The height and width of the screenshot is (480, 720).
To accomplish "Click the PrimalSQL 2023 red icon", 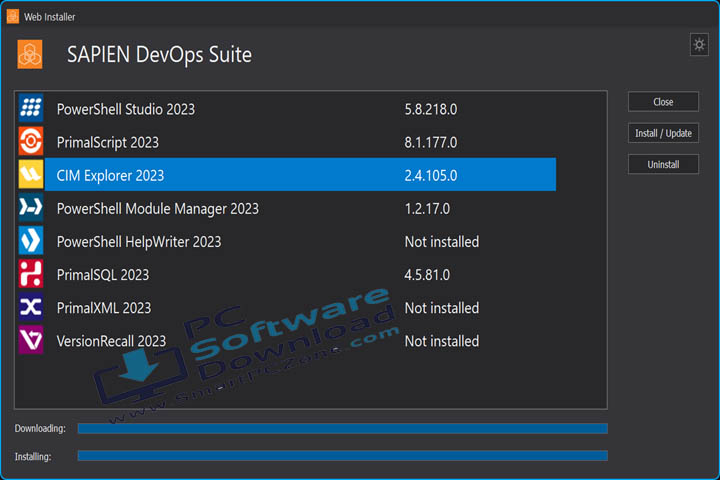I will pyautogui.click(x=31, y=274).
